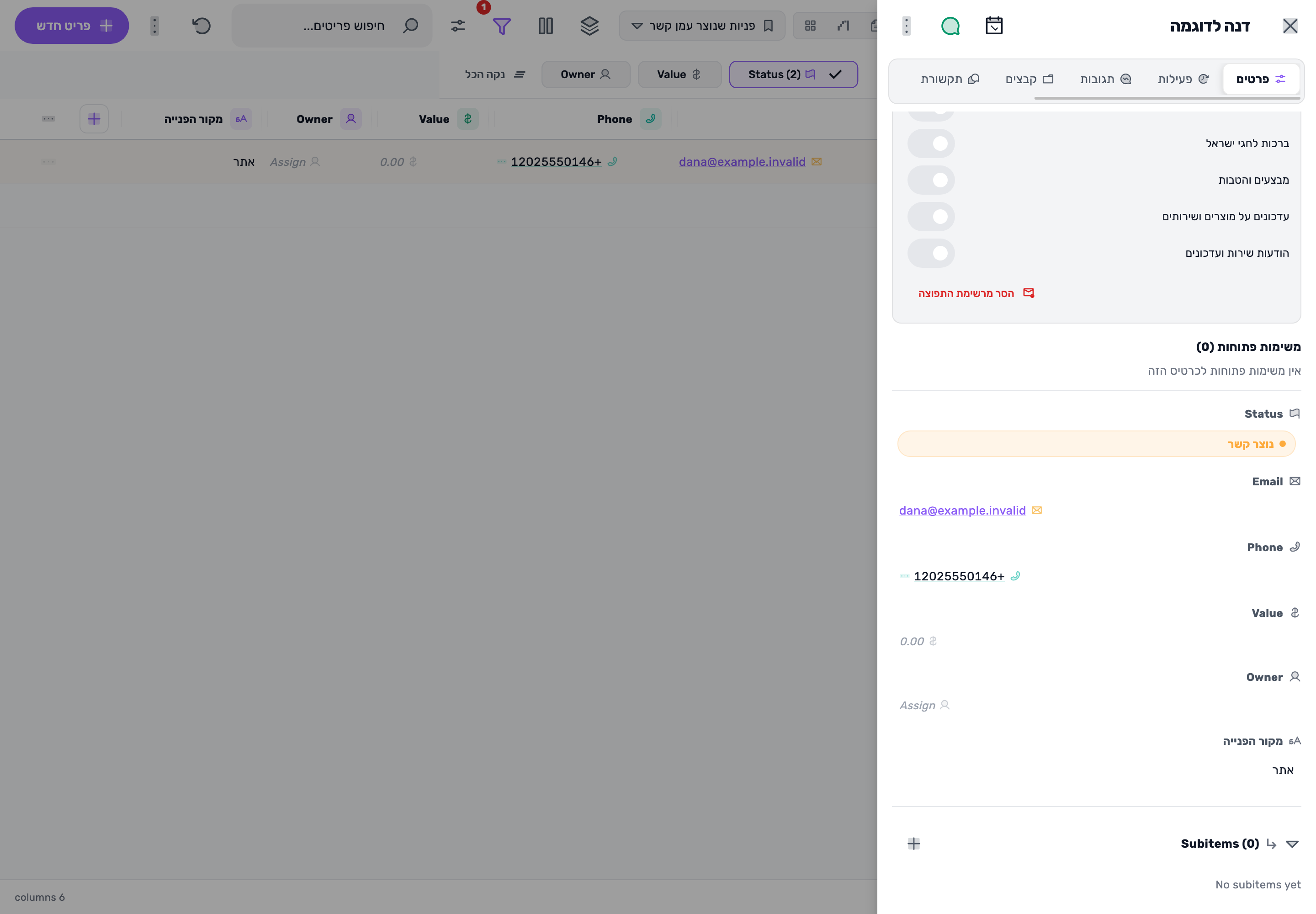Collapse the Subitems section chevron
1316x914 pixels.
1292,844
